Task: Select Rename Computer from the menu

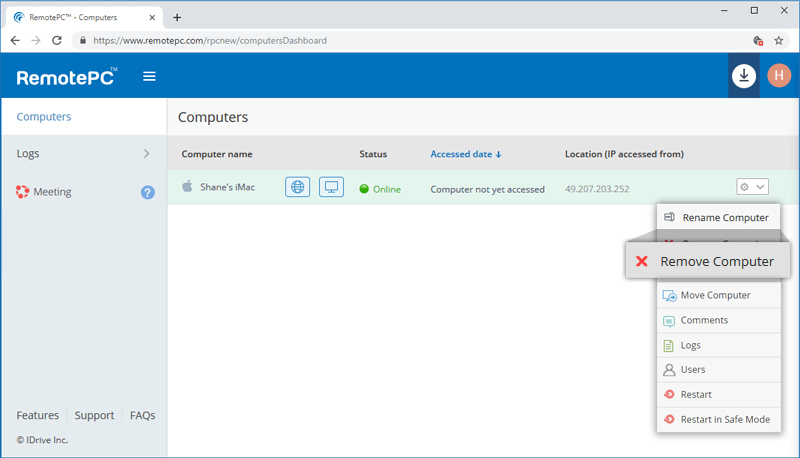Action: coord(718,217)
